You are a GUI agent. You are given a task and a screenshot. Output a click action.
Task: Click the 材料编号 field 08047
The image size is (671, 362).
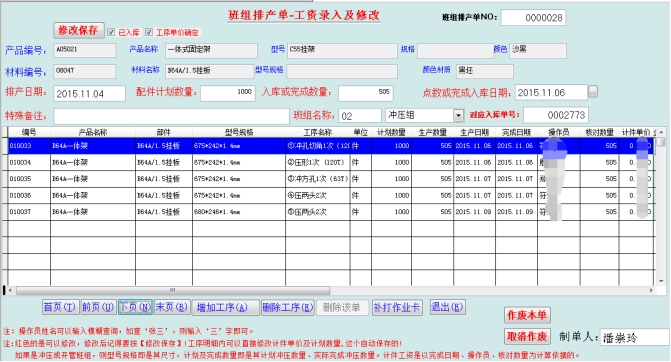pyautogui.click(x=85, y=71)
